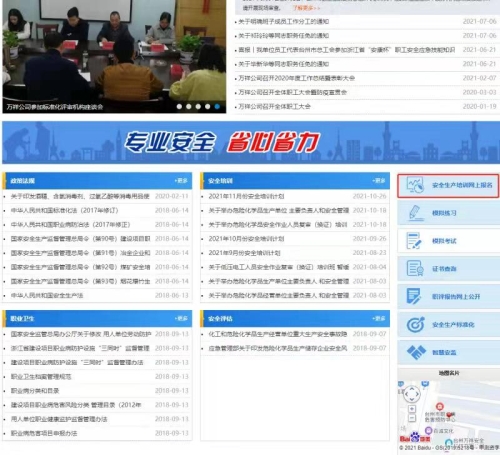500x455 pixels.
Task: Open news item 万祥公司召开全体职工大会 dated 2020-01-19
Action: click(x=274, y=106)
